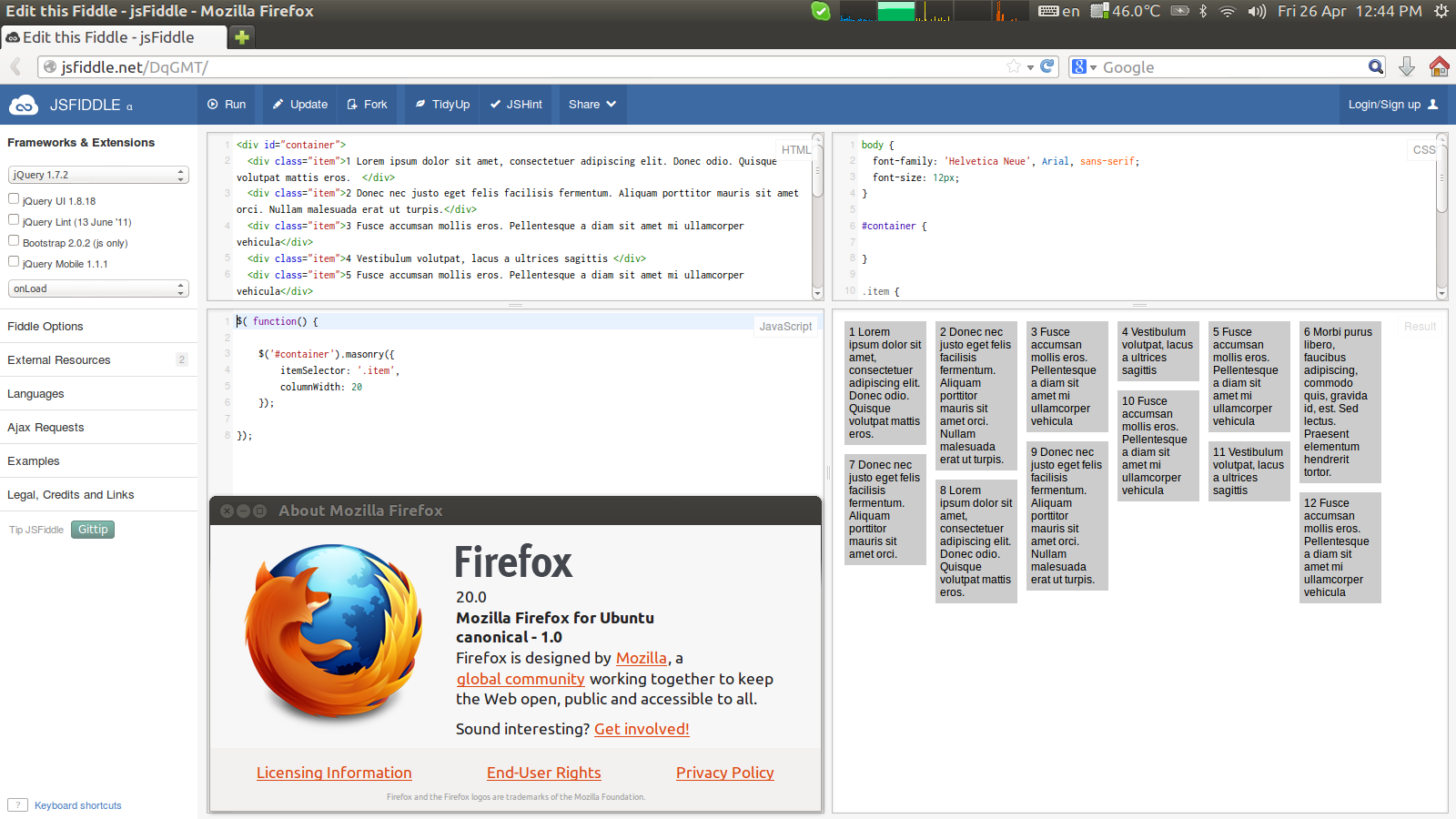Click the Wi-Fi network icon
The width and height of the screenshot is (1456, 819).
point(1228,11)
